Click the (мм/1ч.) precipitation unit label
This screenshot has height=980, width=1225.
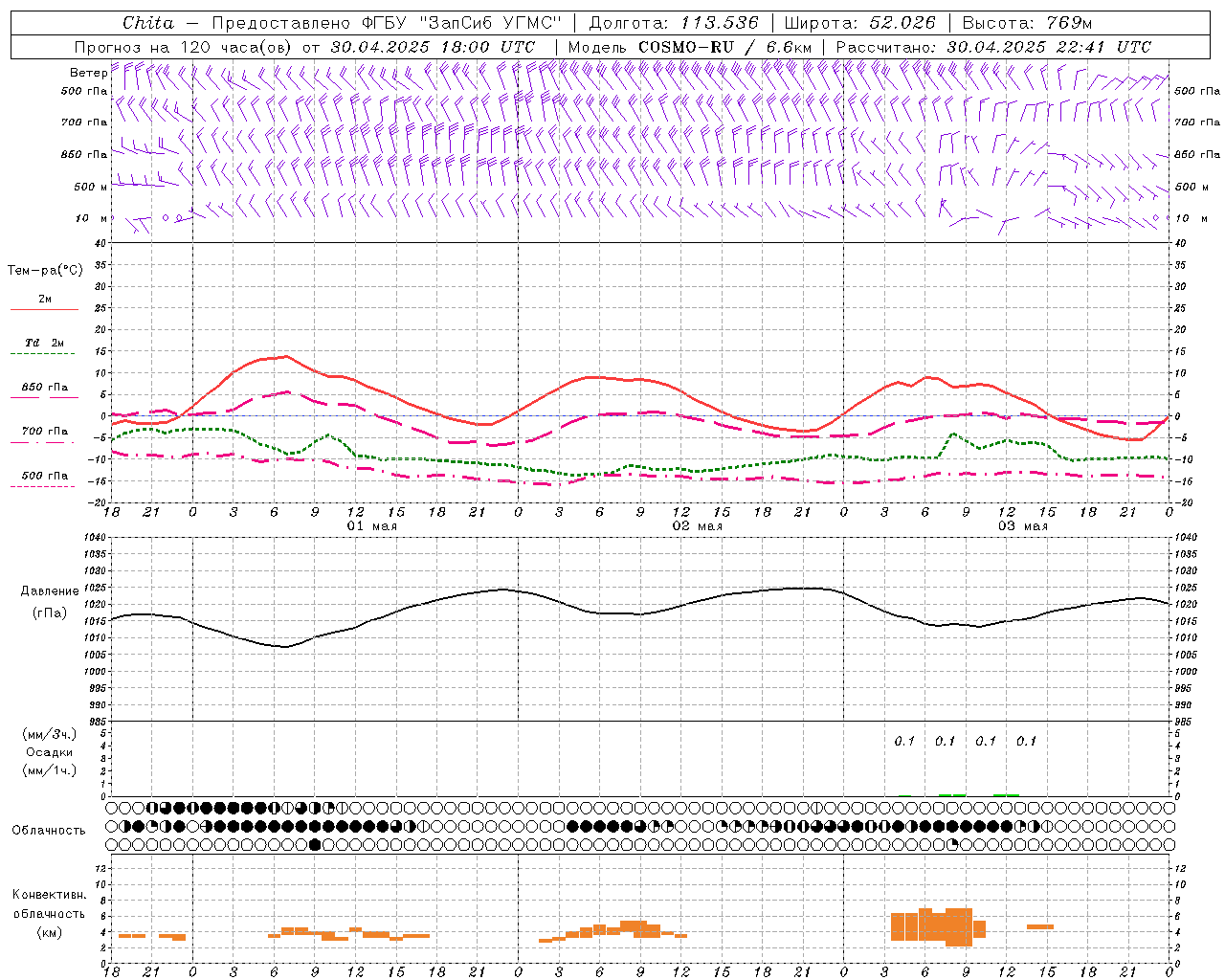coord(50,770)
